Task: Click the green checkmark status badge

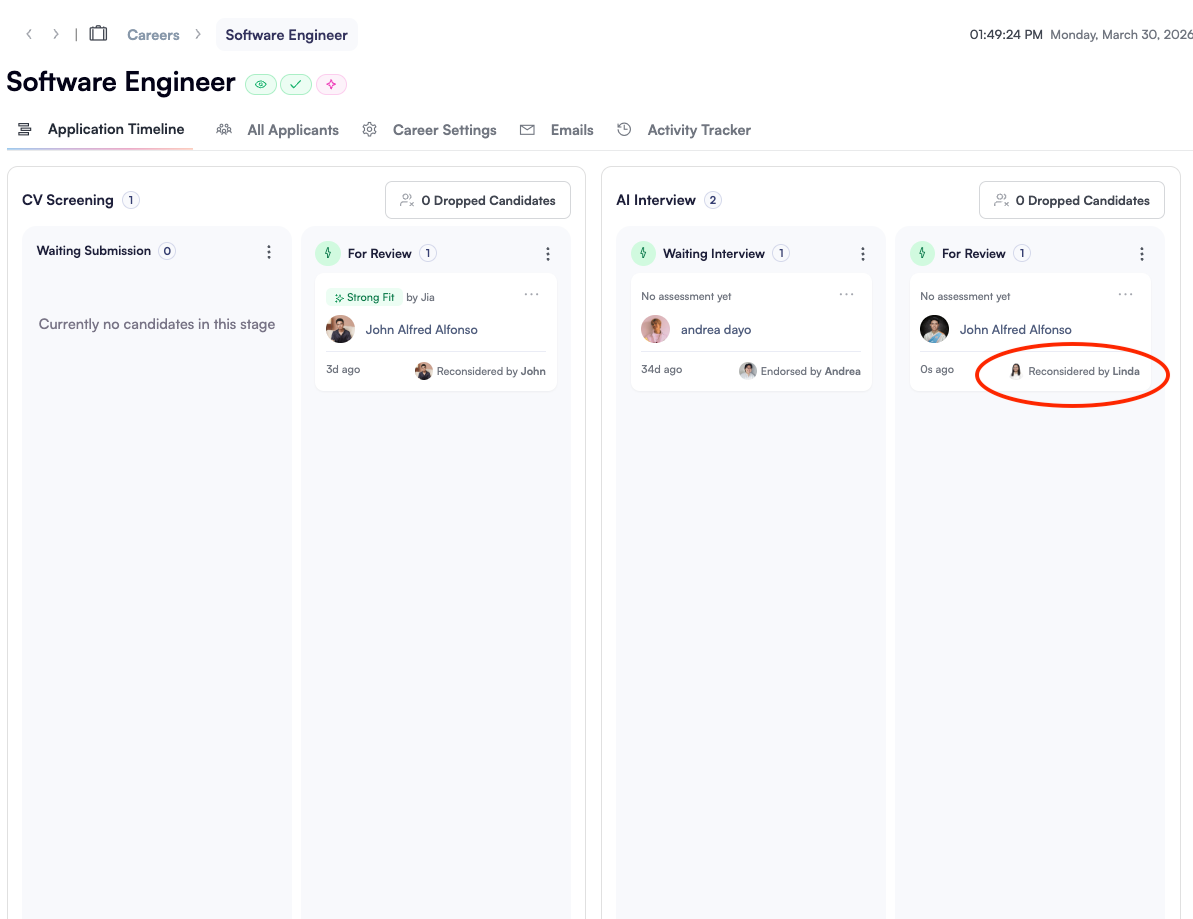Action: (x=295, y=85)
